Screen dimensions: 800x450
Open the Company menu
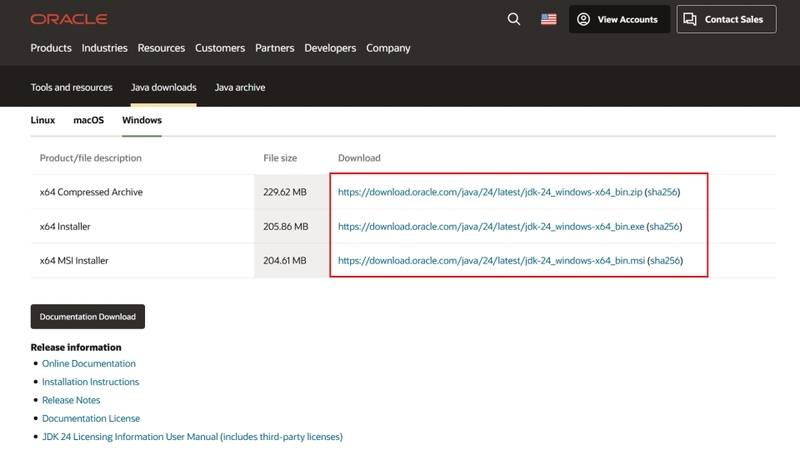coord(388,48)
